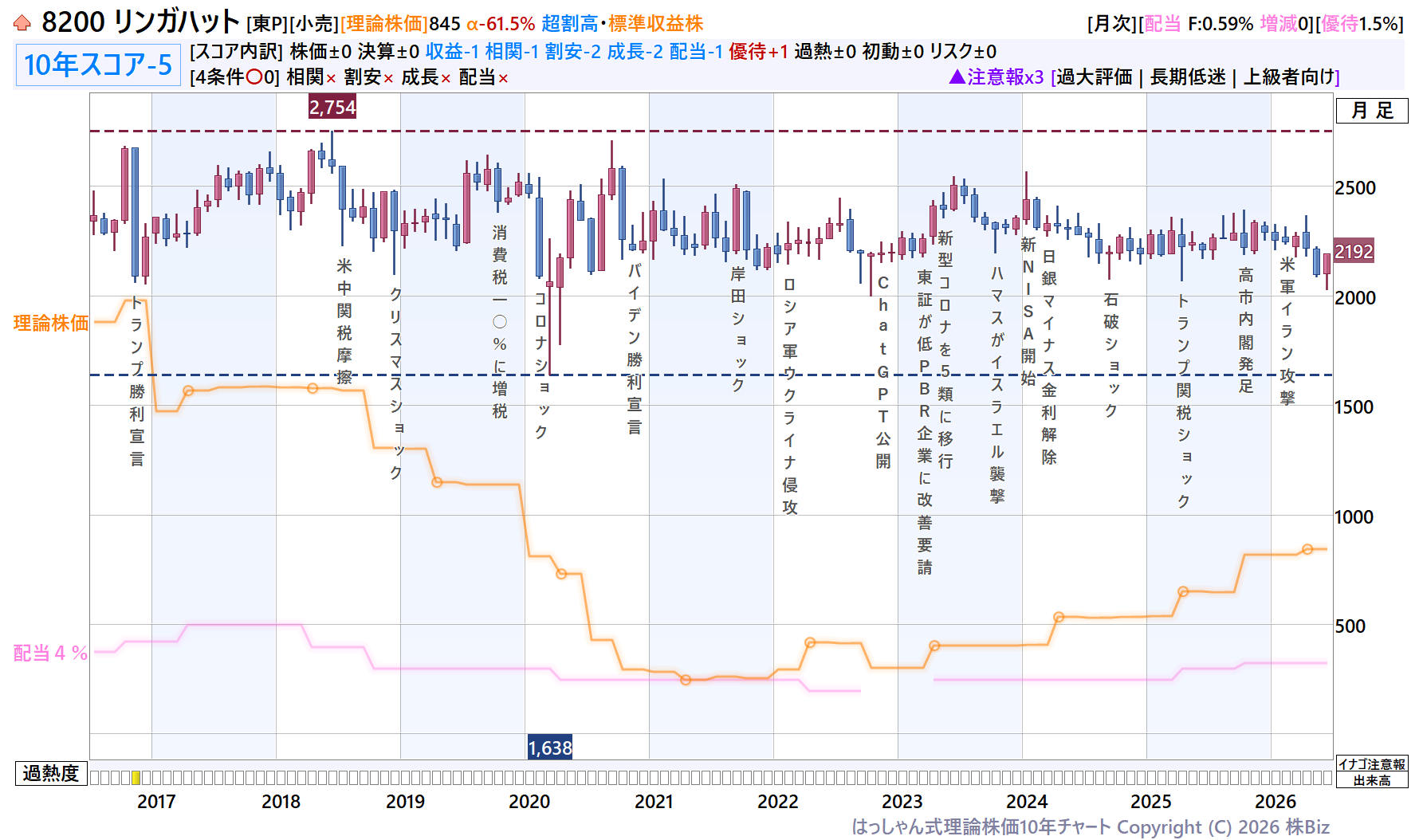Click the 2500 price axis label
The image size is (1419, 840).
tap(1355, 188)
